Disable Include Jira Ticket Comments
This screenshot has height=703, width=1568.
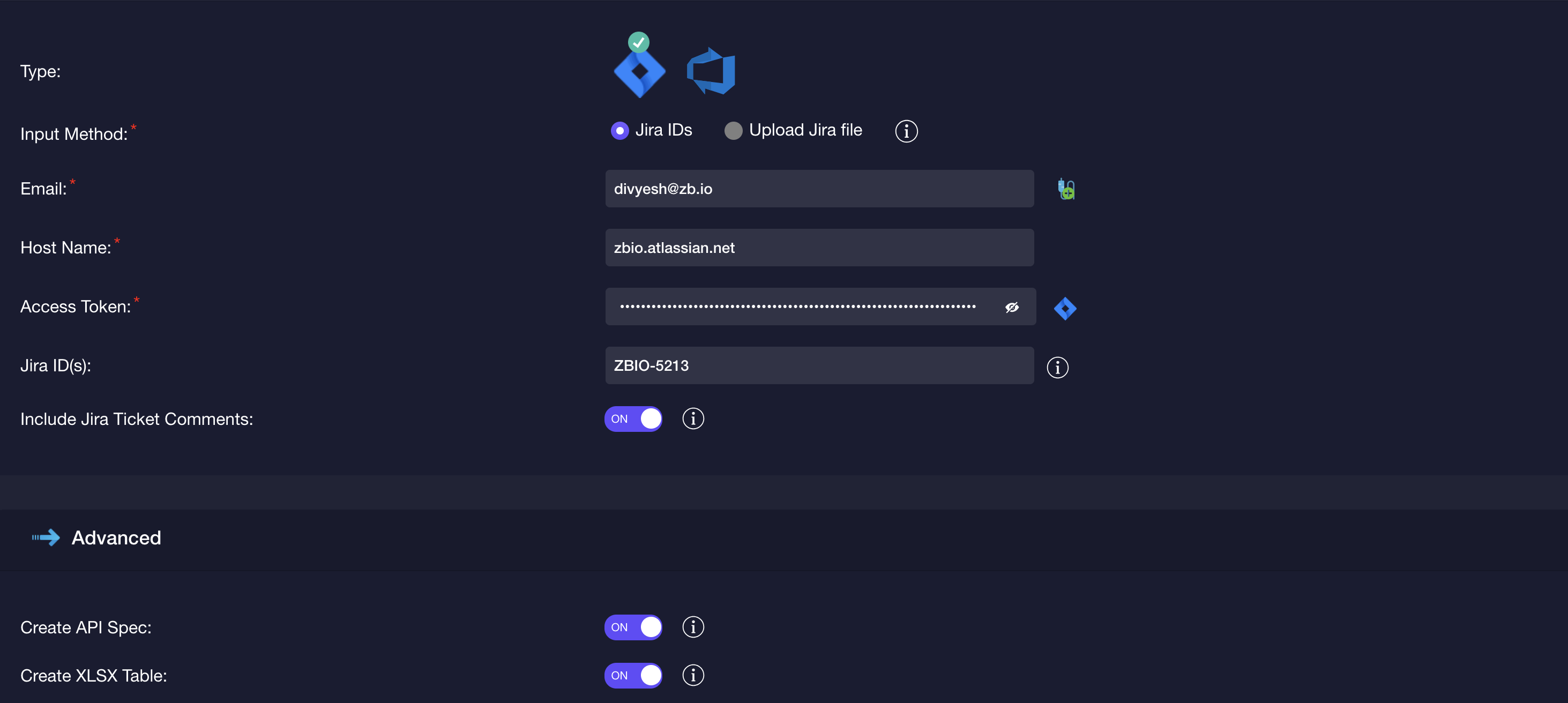(633, 418)
